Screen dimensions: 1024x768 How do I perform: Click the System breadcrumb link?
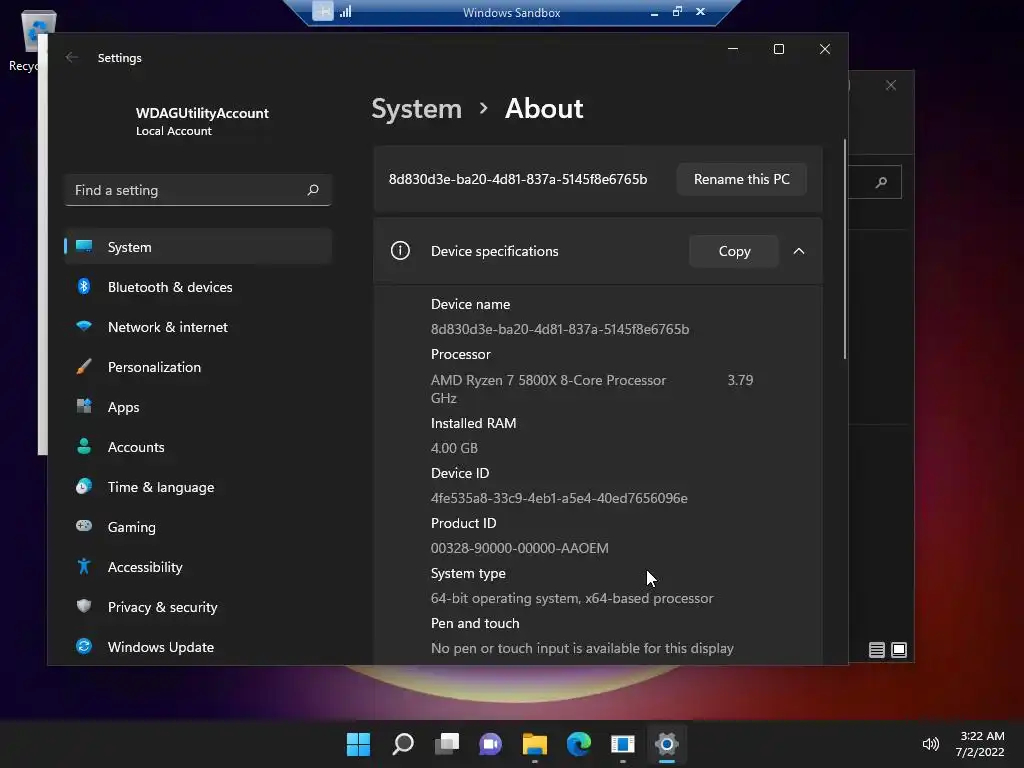coord(417,108)
